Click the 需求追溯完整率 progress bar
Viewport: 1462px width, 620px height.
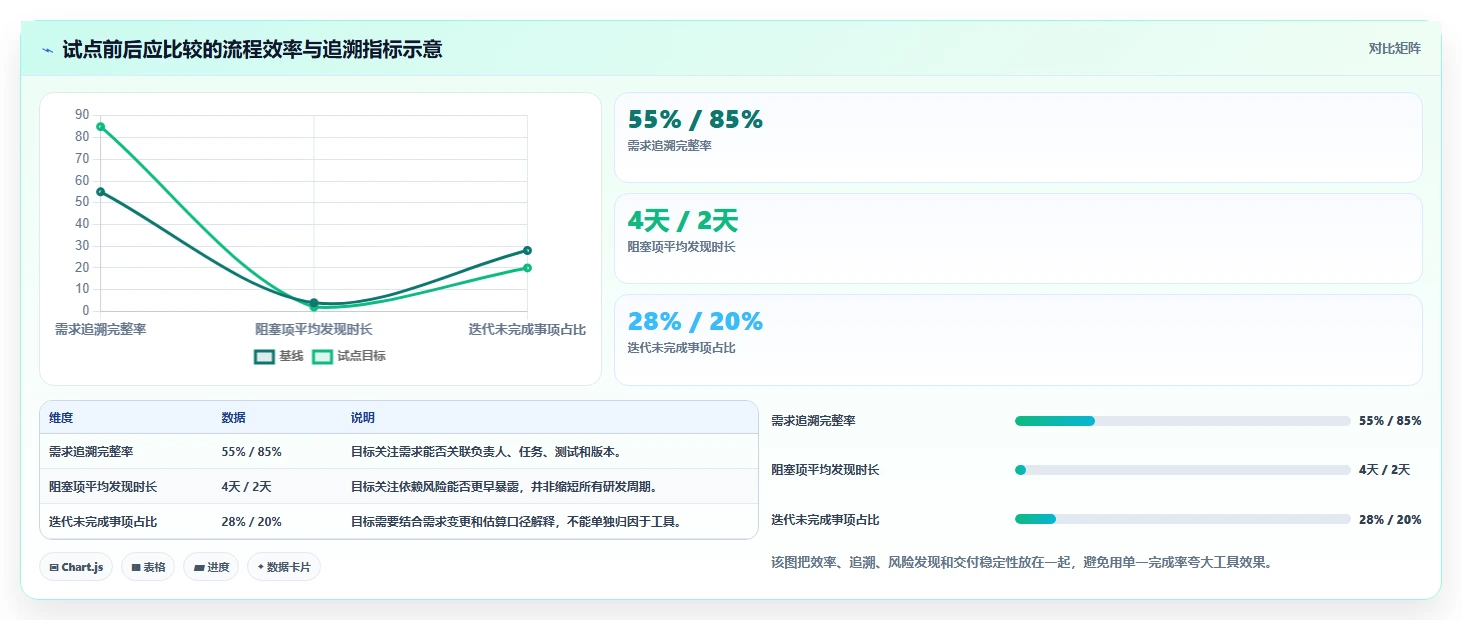point(1183,421)
